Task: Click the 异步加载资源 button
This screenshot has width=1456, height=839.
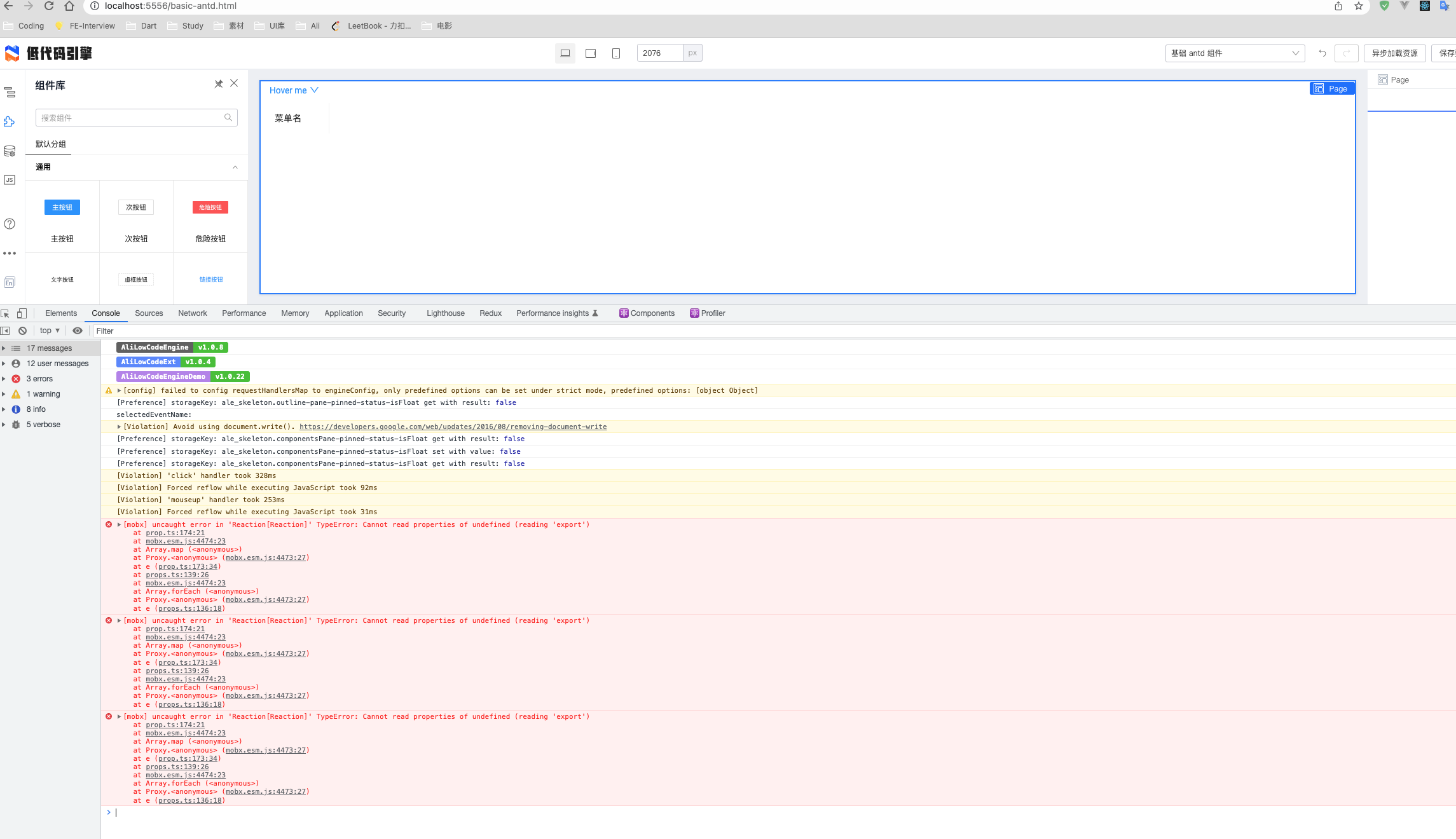Action: 1394,53
